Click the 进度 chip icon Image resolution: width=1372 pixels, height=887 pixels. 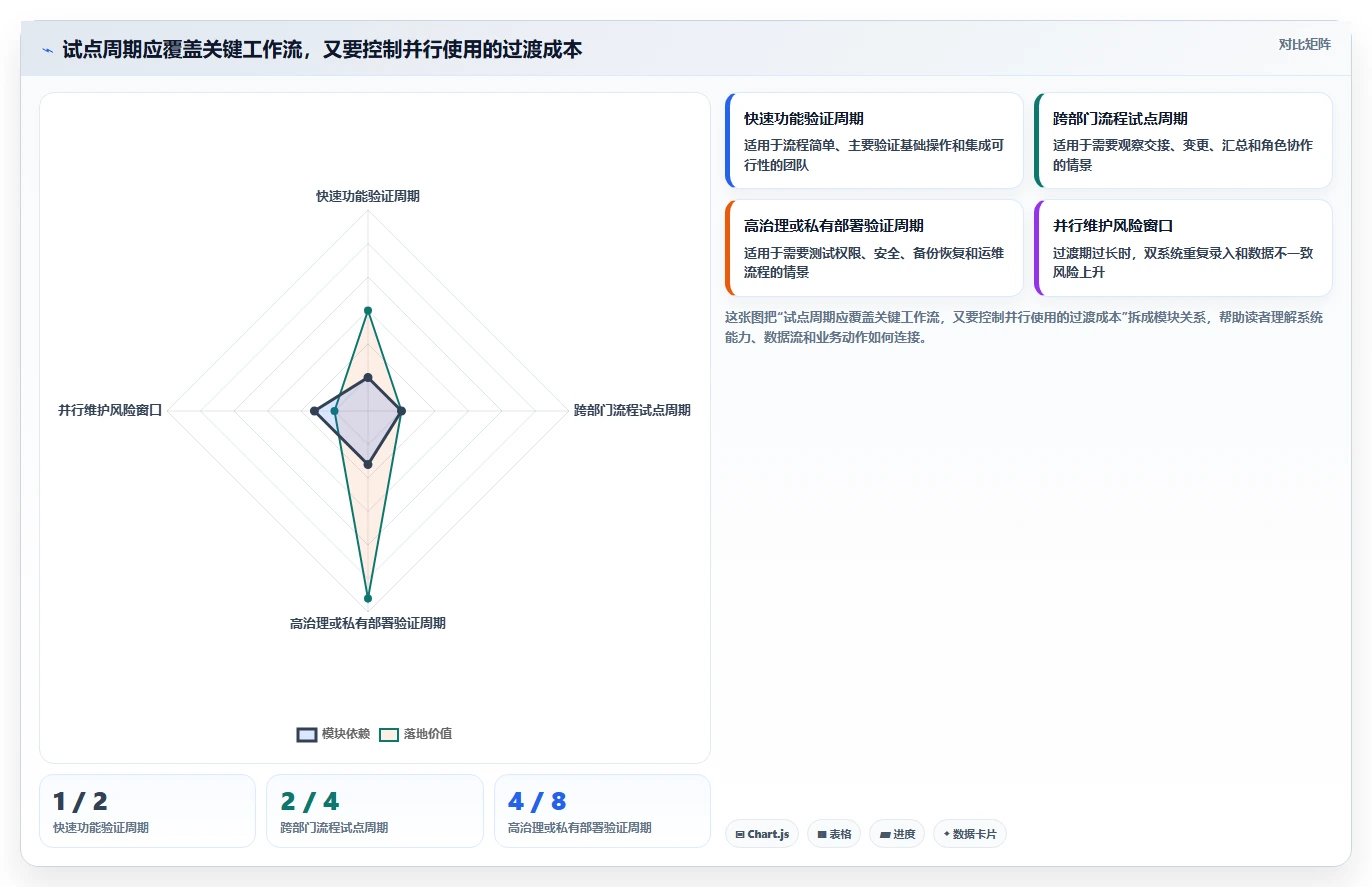(x=885, y=834)
